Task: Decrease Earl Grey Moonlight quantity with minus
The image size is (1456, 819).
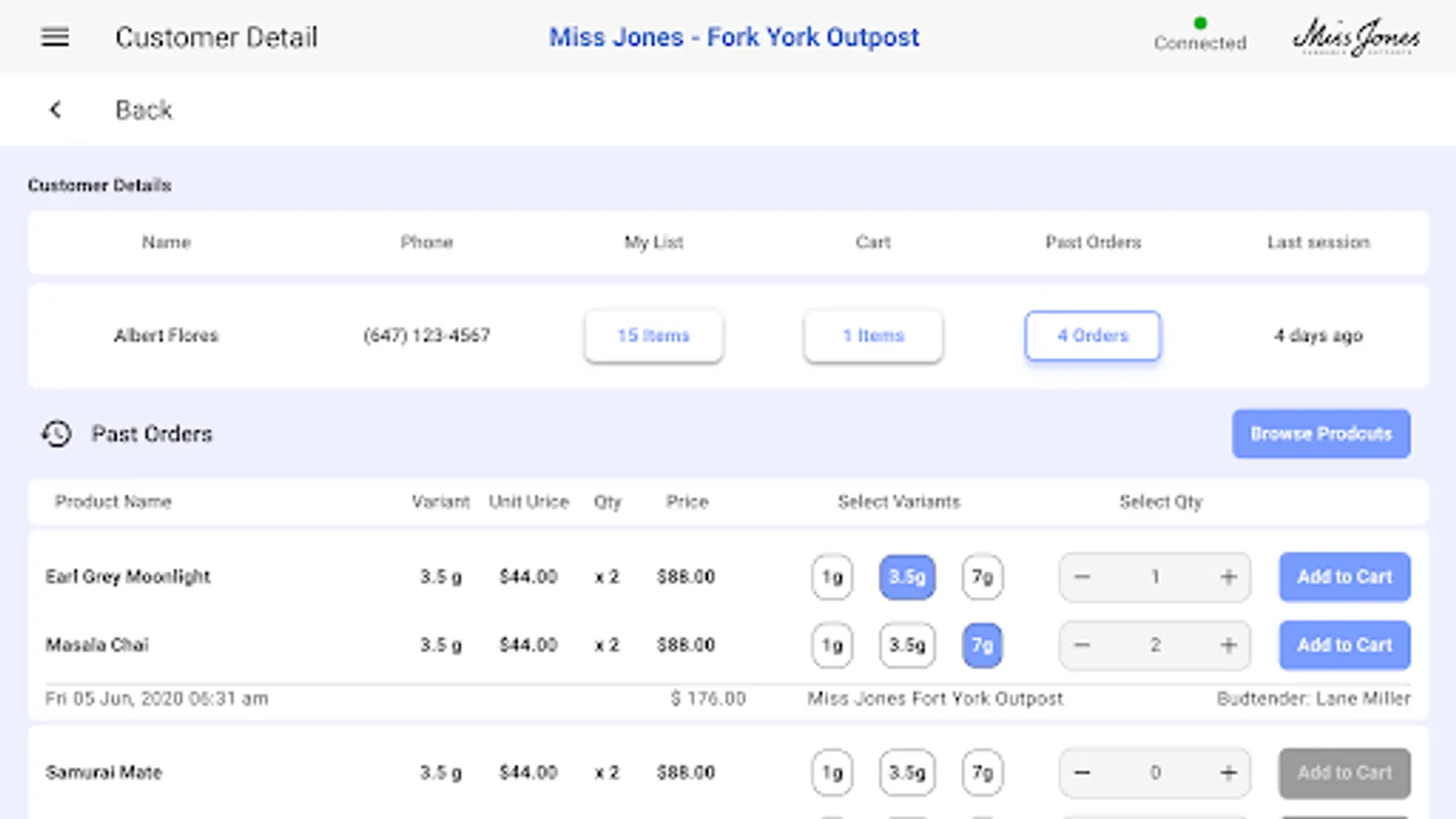Action: 1082,577
